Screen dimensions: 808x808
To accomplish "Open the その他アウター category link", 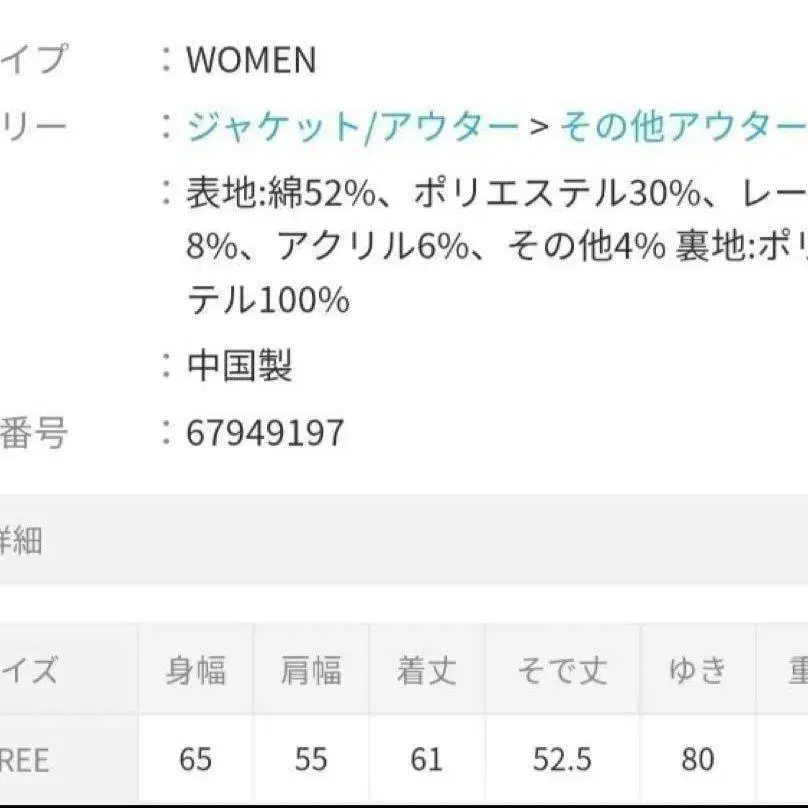I will pyautogui.click(x=682, y=127).
